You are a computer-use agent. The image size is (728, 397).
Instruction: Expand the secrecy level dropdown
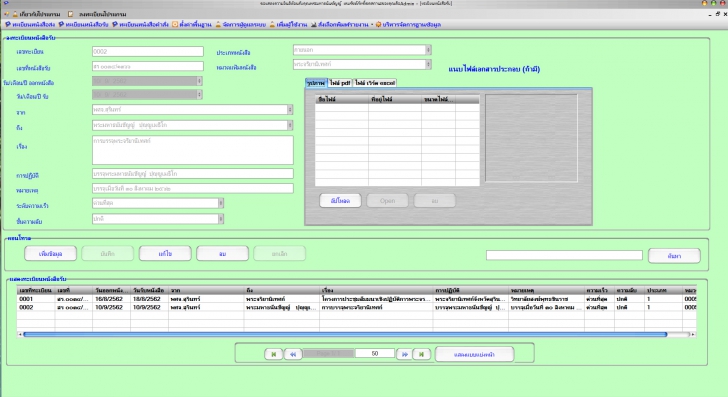click(x=221, y=219)
